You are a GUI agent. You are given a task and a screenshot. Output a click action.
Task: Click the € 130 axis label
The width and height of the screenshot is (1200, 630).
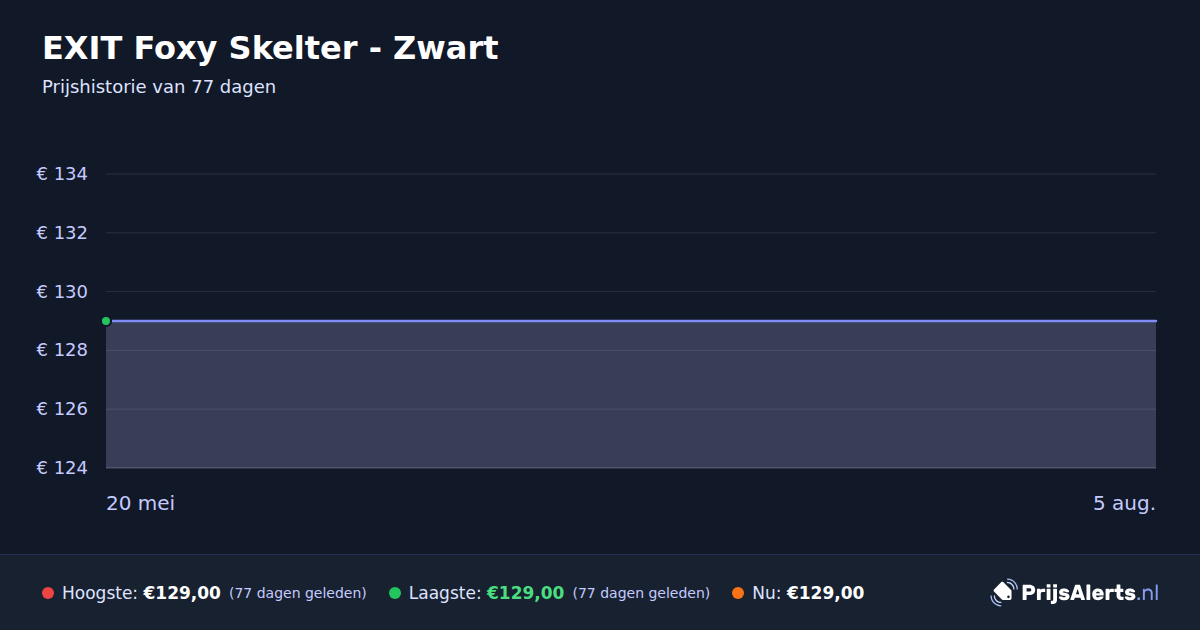62,292
